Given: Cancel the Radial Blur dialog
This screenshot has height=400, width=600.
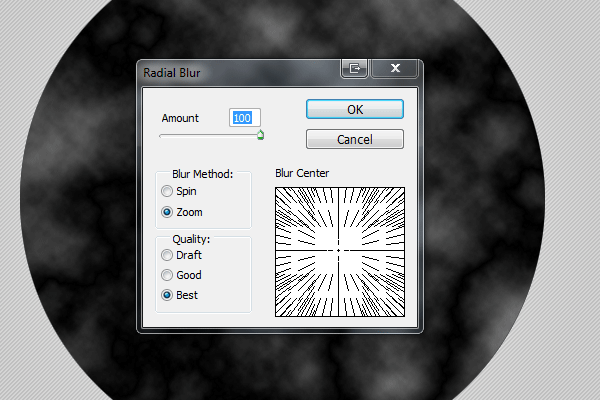Looking at the screenshot, I should coord(355,139).
